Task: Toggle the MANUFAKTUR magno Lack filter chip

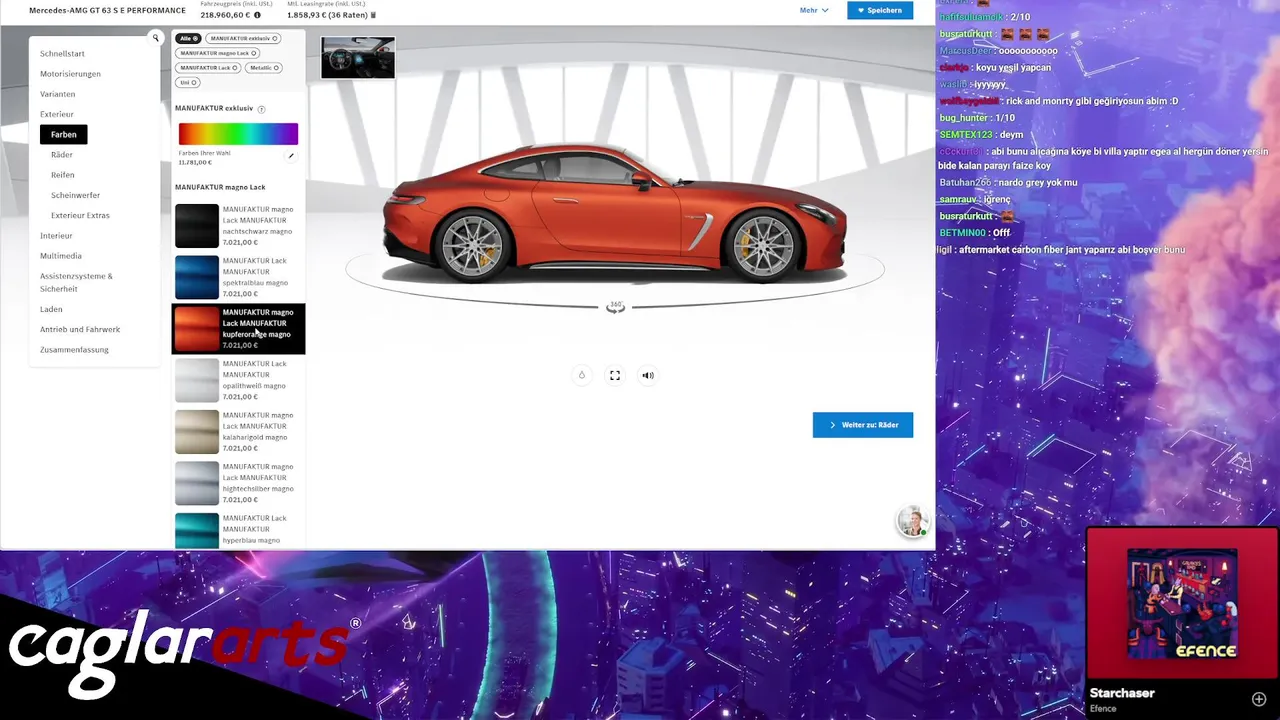Action: (218, 53)
